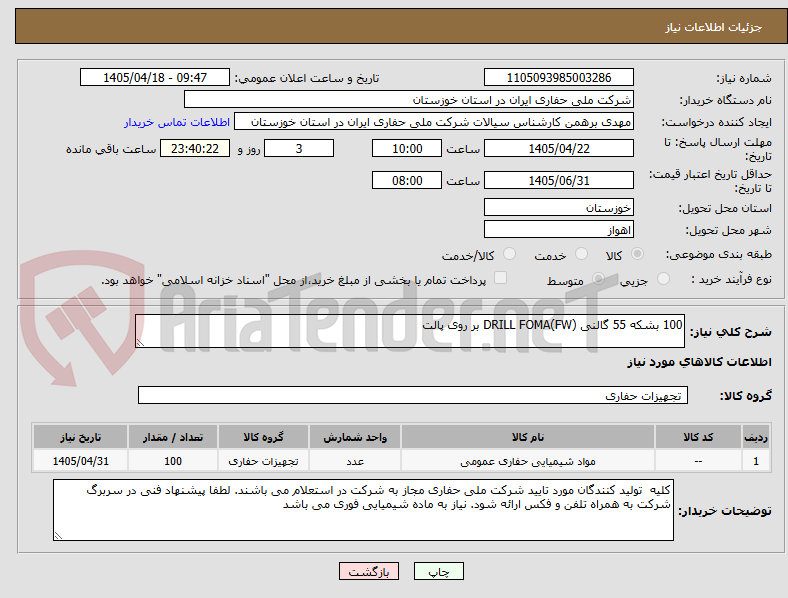Select the خدمت radio button

click(581, 254)
